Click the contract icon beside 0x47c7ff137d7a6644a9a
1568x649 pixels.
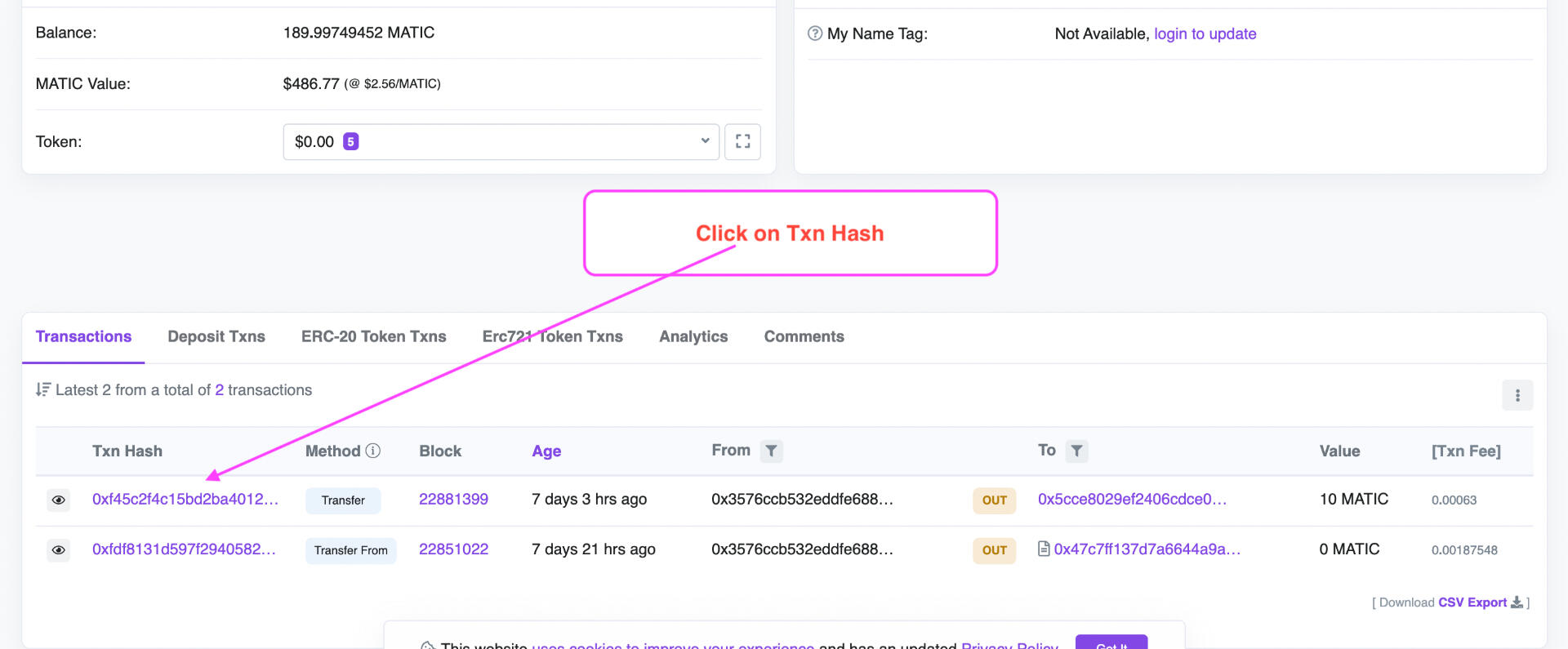tap(1044, 549)
